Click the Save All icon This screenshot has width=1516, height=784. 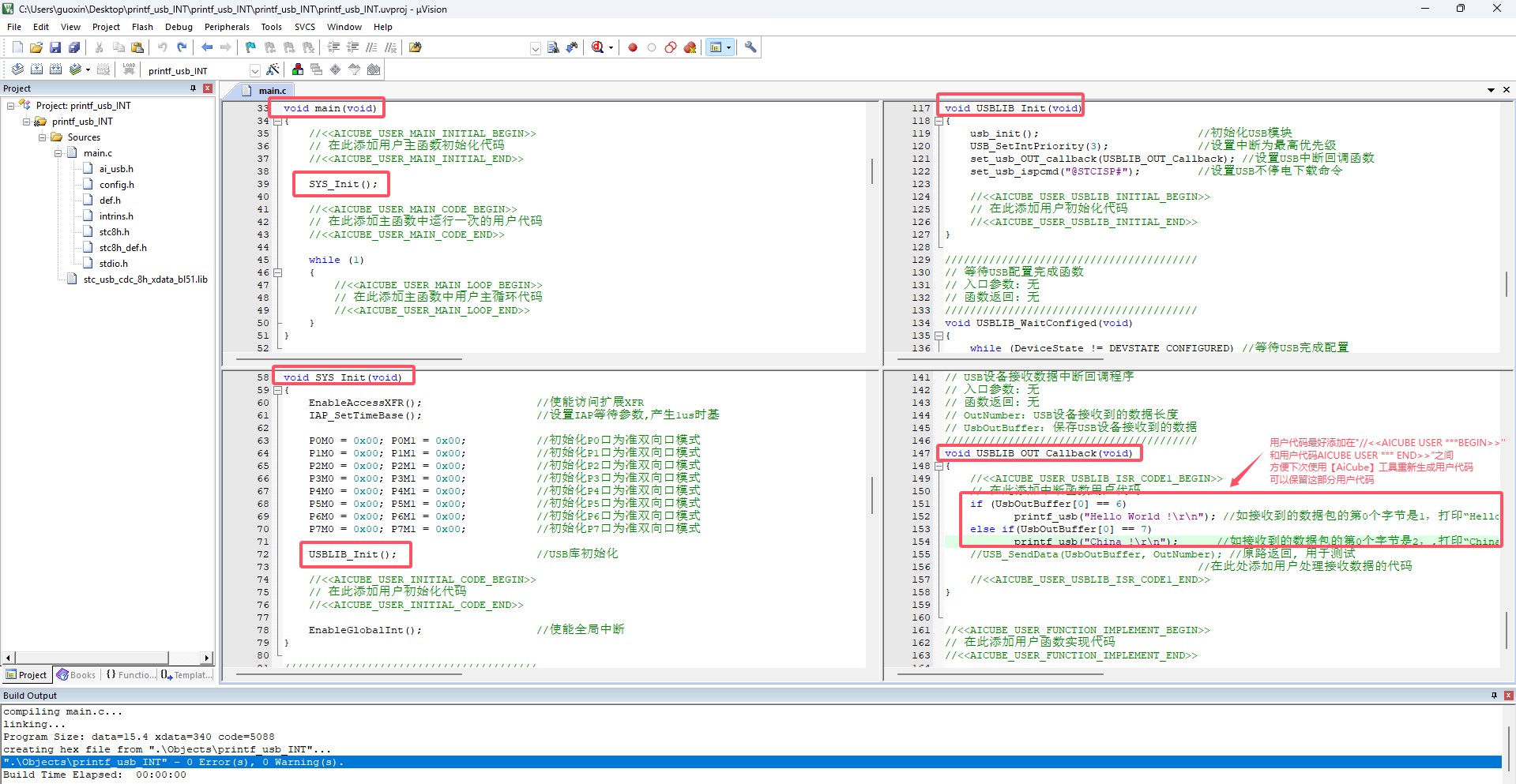(74, 47)
